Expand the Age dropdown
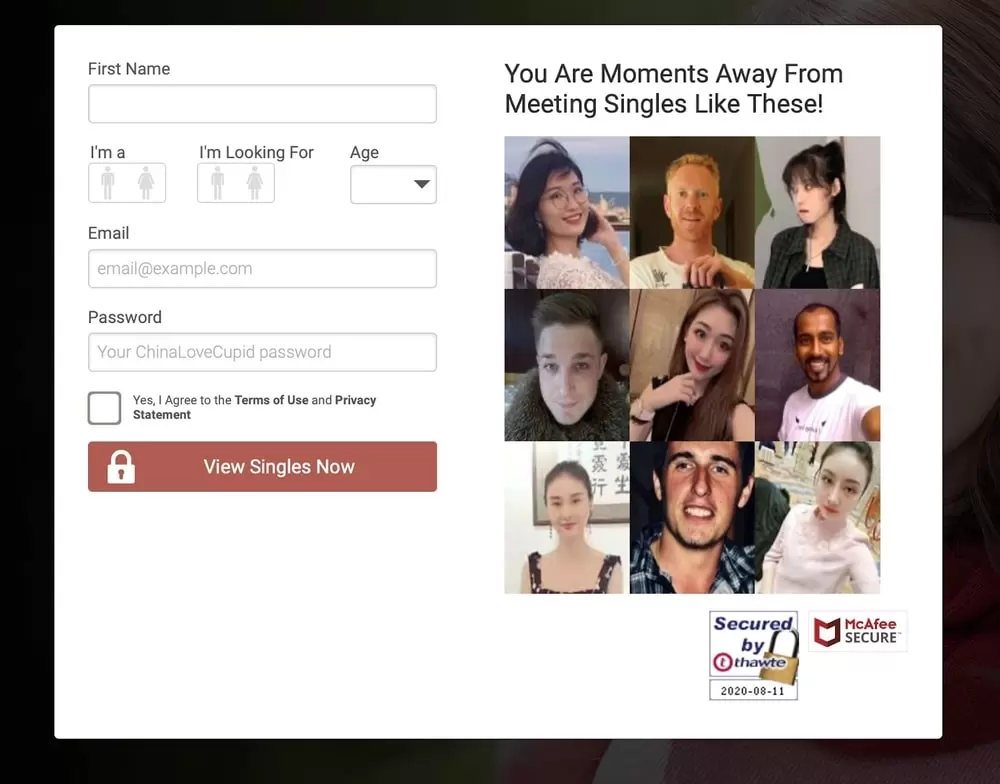 pos(393,184)
